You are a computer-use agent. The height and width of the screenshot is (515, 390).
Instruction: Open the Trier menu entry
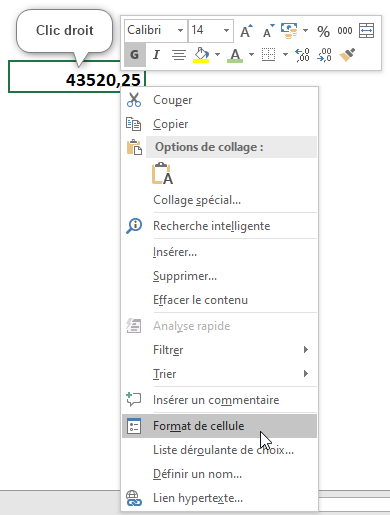(x=219, y=374)
